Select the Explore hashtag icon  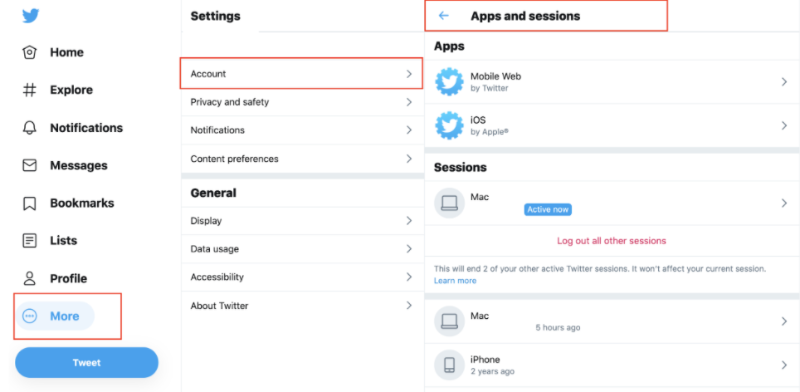30,90
